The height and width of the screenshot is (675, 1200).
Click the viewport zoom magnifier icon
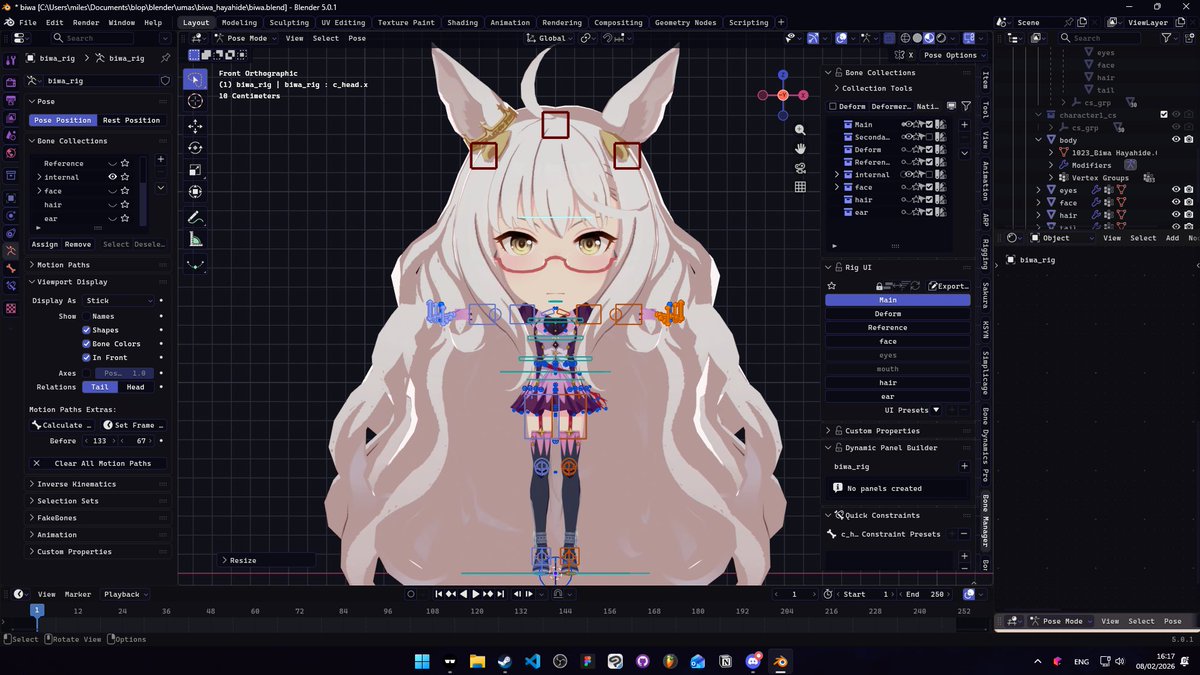pyautogui.click(x=800, y=130)
